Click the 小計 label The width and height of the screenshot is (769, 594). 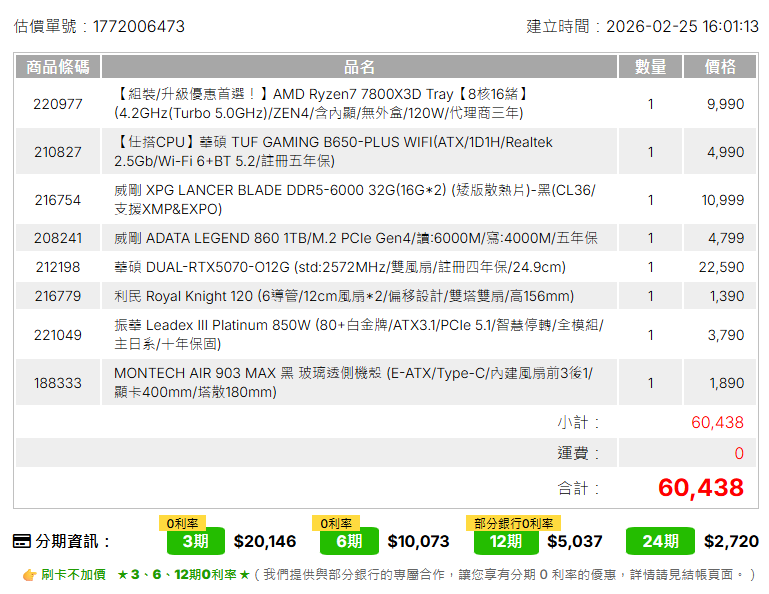(x=578, y=422)
